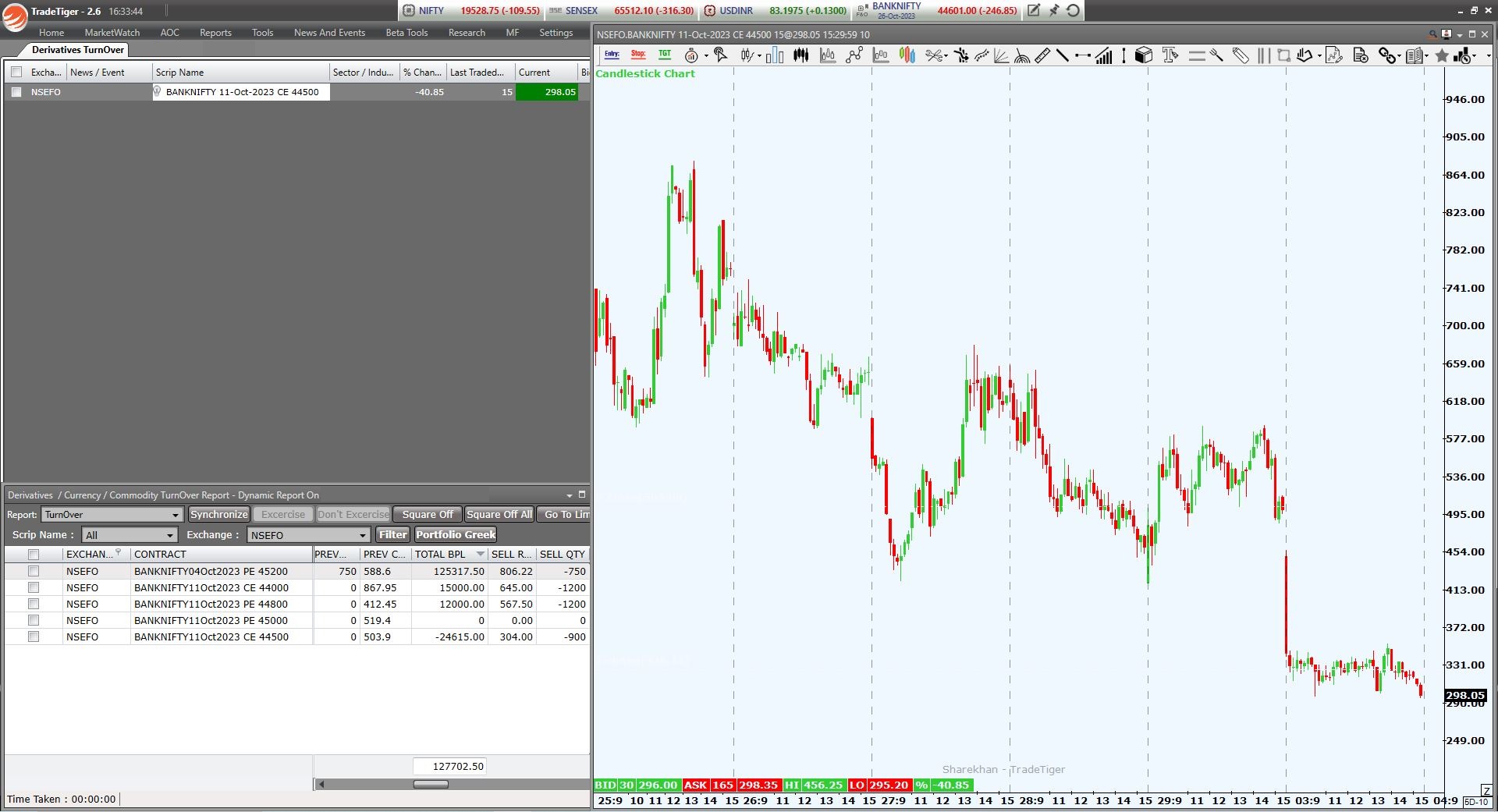
Task: Click the star favorites icon
Action: point(1442,55)
